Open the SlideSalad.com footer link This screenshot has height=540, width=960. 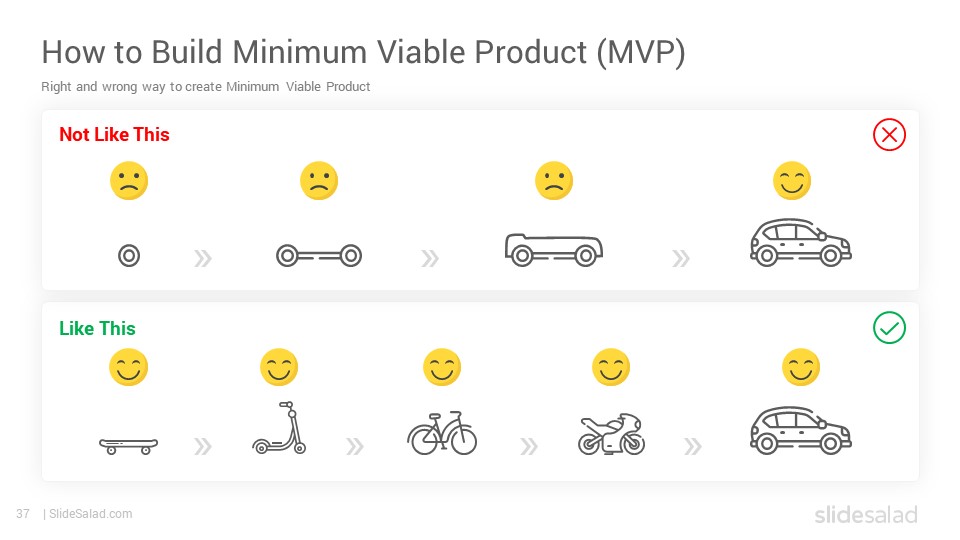(x=90, y=514)
